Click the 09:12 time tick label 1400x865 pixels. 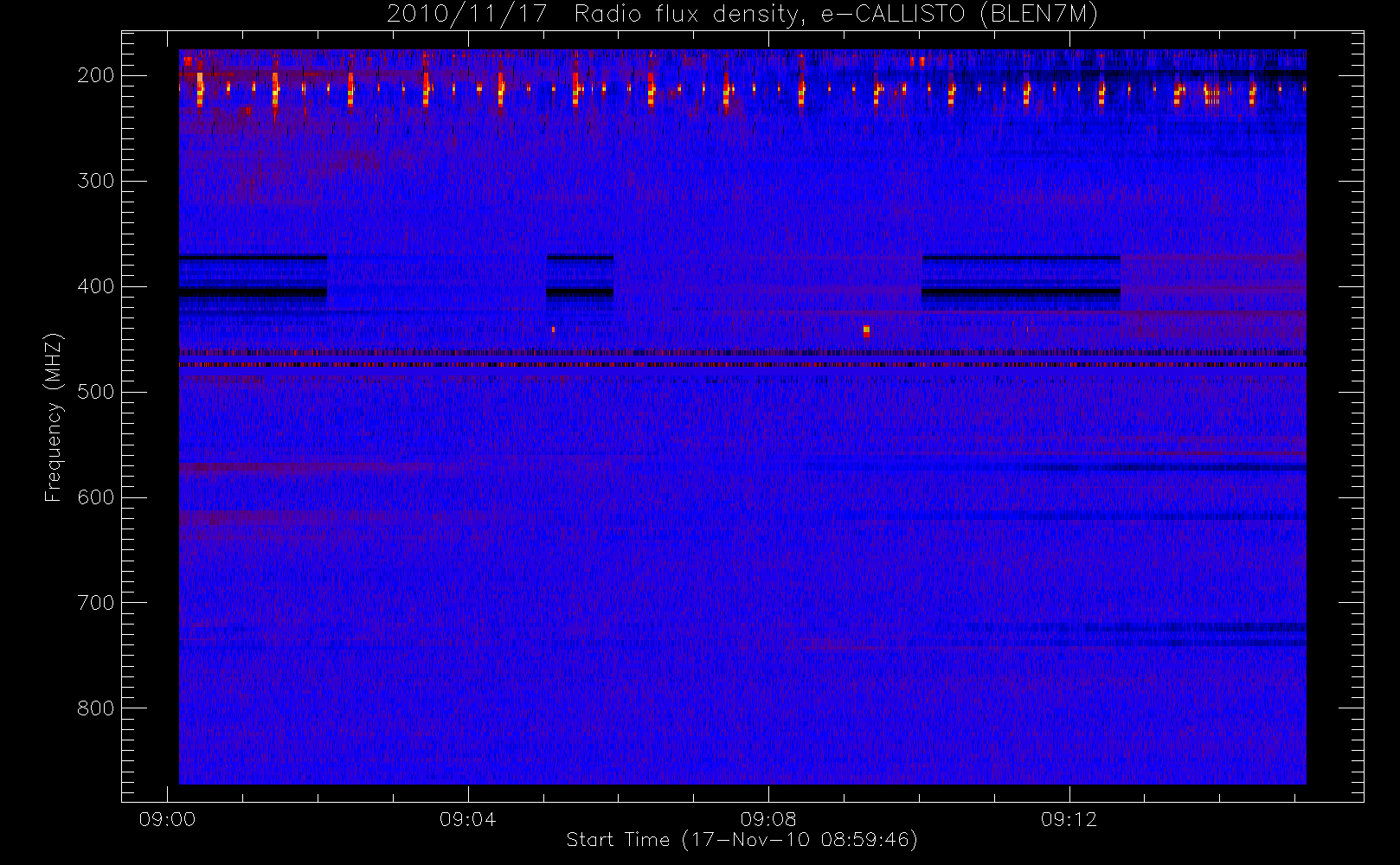click(x=1069, y=819)
